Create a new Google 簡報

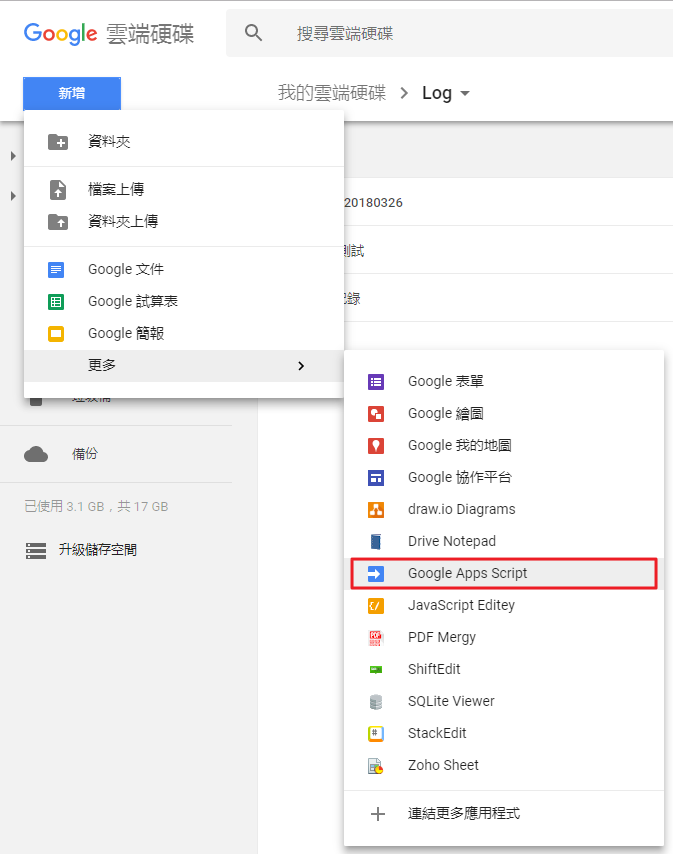(184, 333)
